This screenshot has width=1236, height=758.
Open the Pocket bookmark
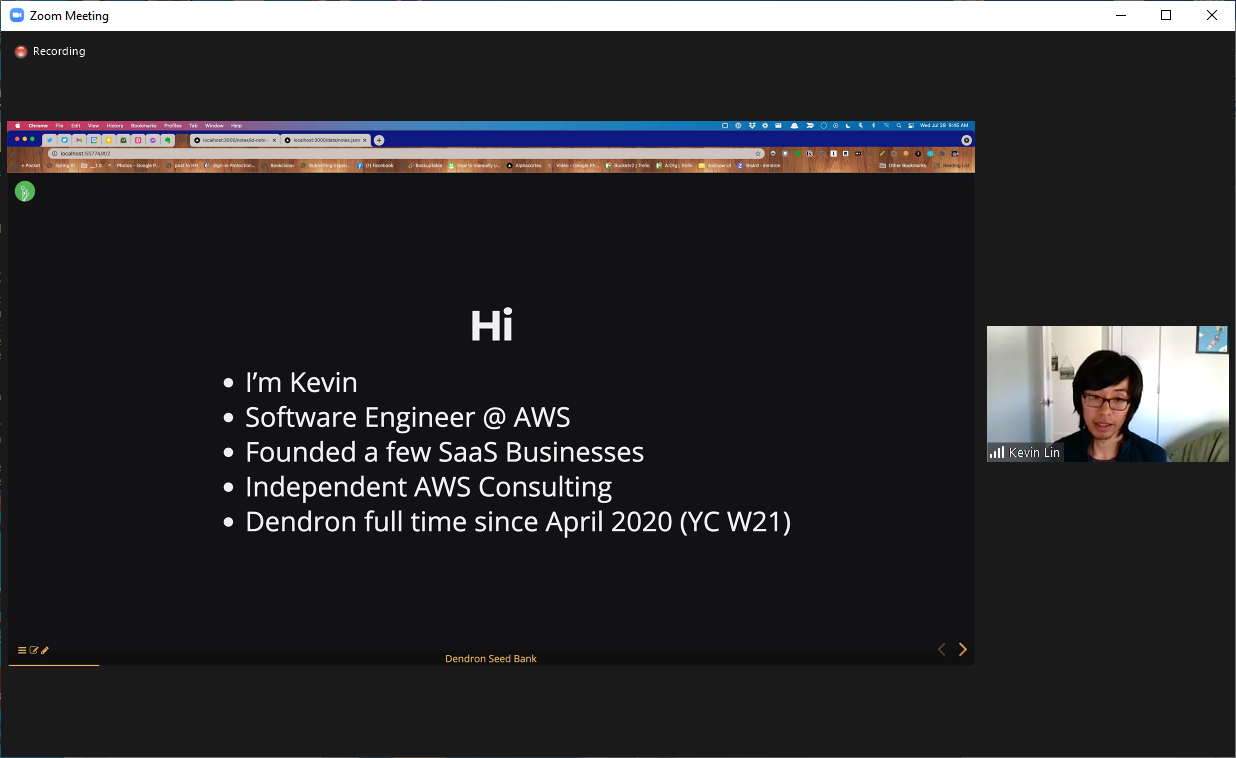click(28, 165)
